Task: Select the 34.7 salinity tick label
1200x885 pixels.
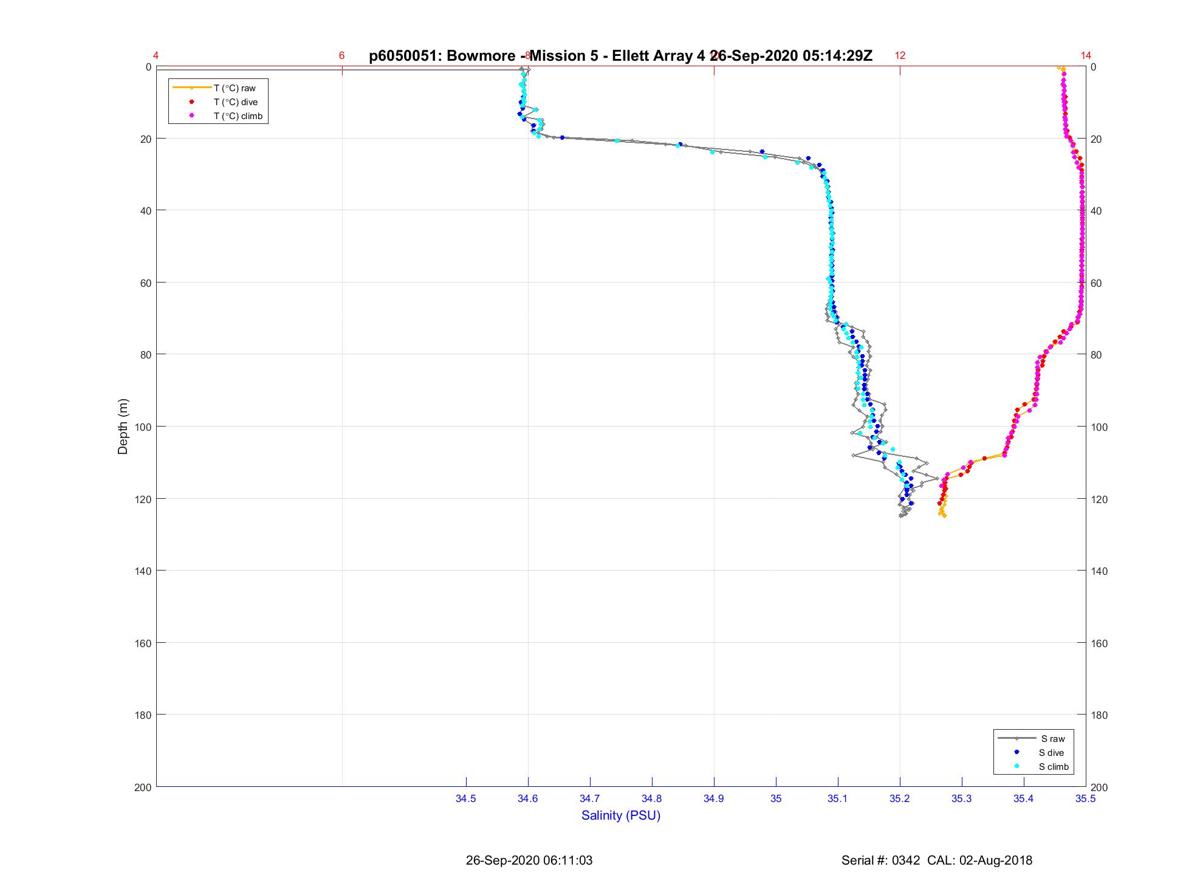Action: click(x=590, y=799)
